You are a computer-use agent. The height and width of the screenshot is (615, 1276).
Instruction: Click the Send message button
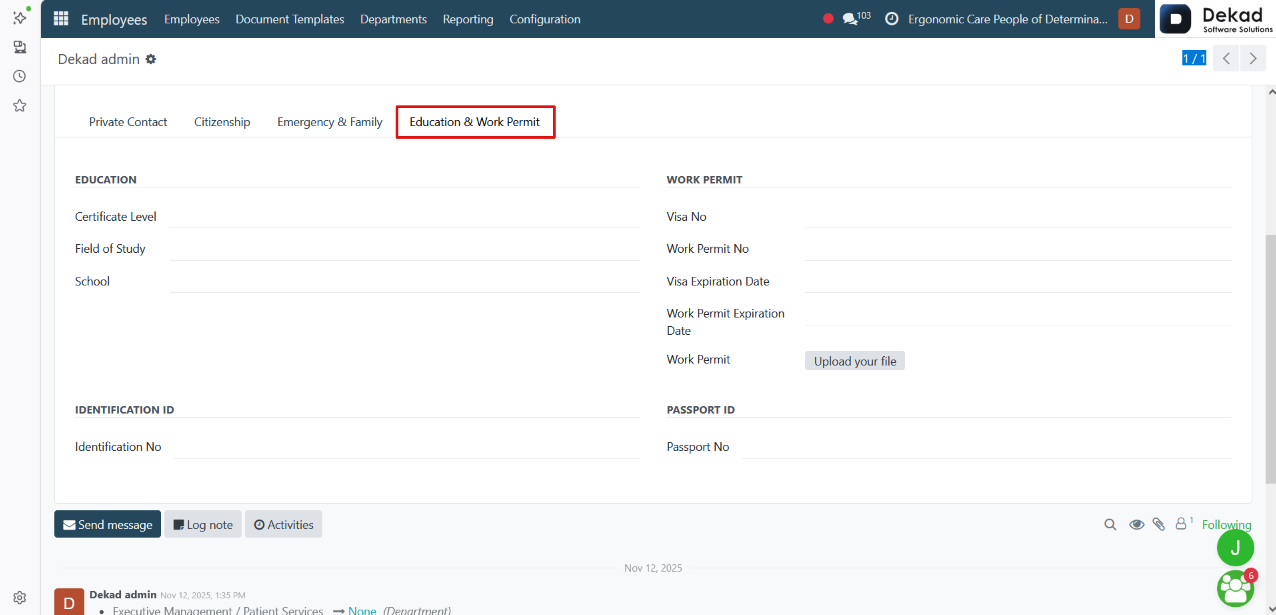107,524
